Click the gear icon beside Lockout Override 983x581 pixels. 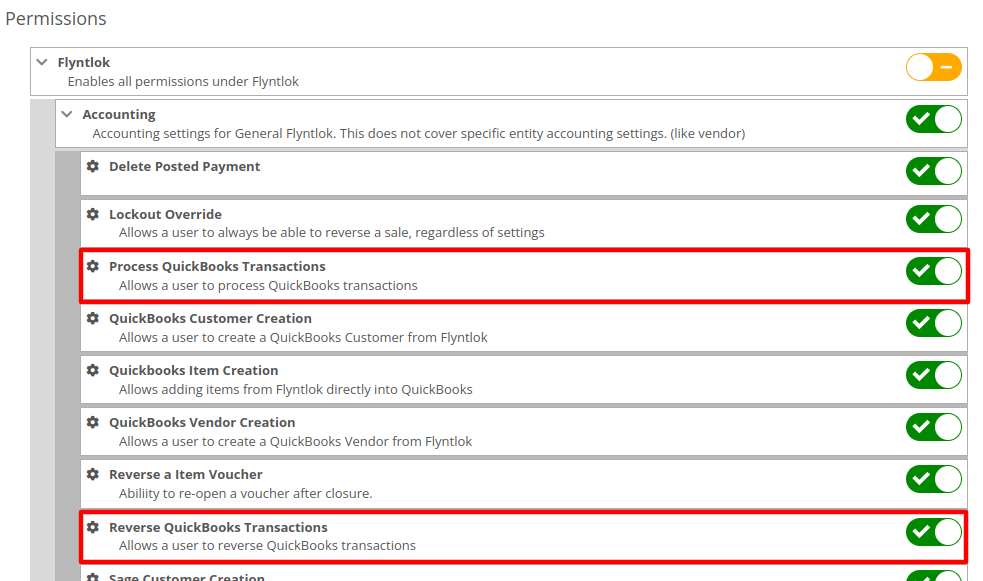point(93,214)
